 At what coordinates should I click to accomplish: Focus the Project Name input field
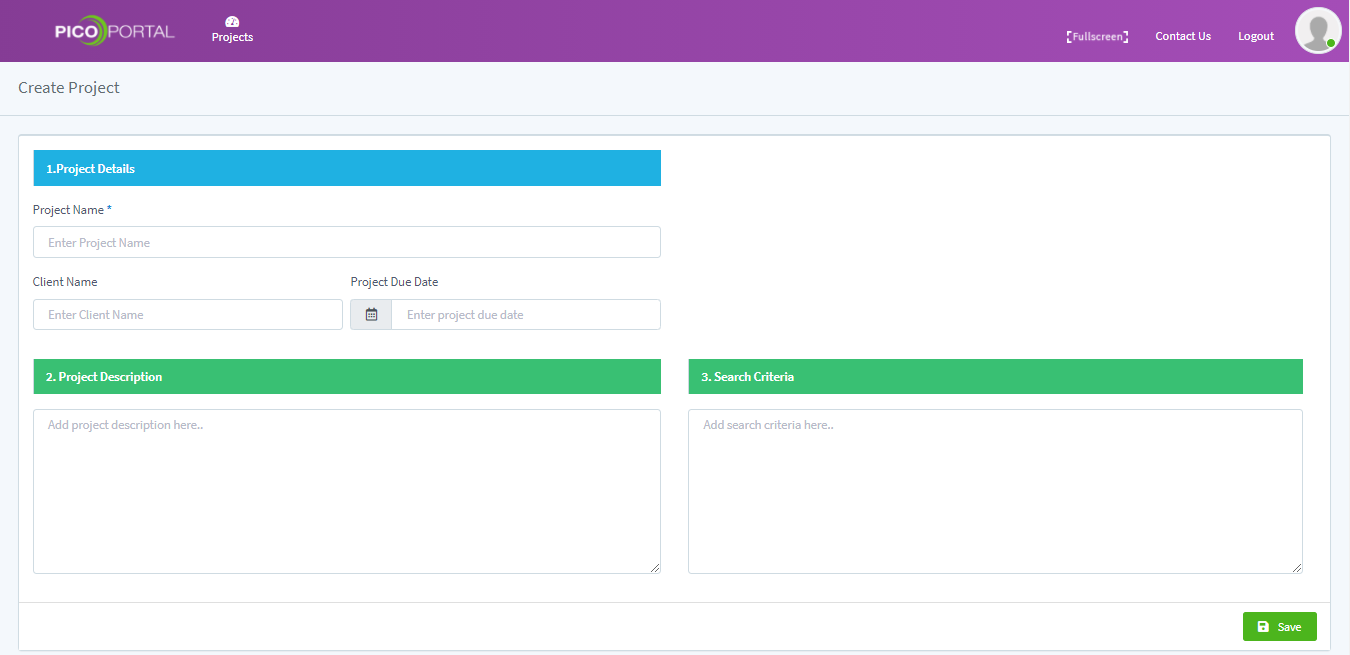point(347,242)
